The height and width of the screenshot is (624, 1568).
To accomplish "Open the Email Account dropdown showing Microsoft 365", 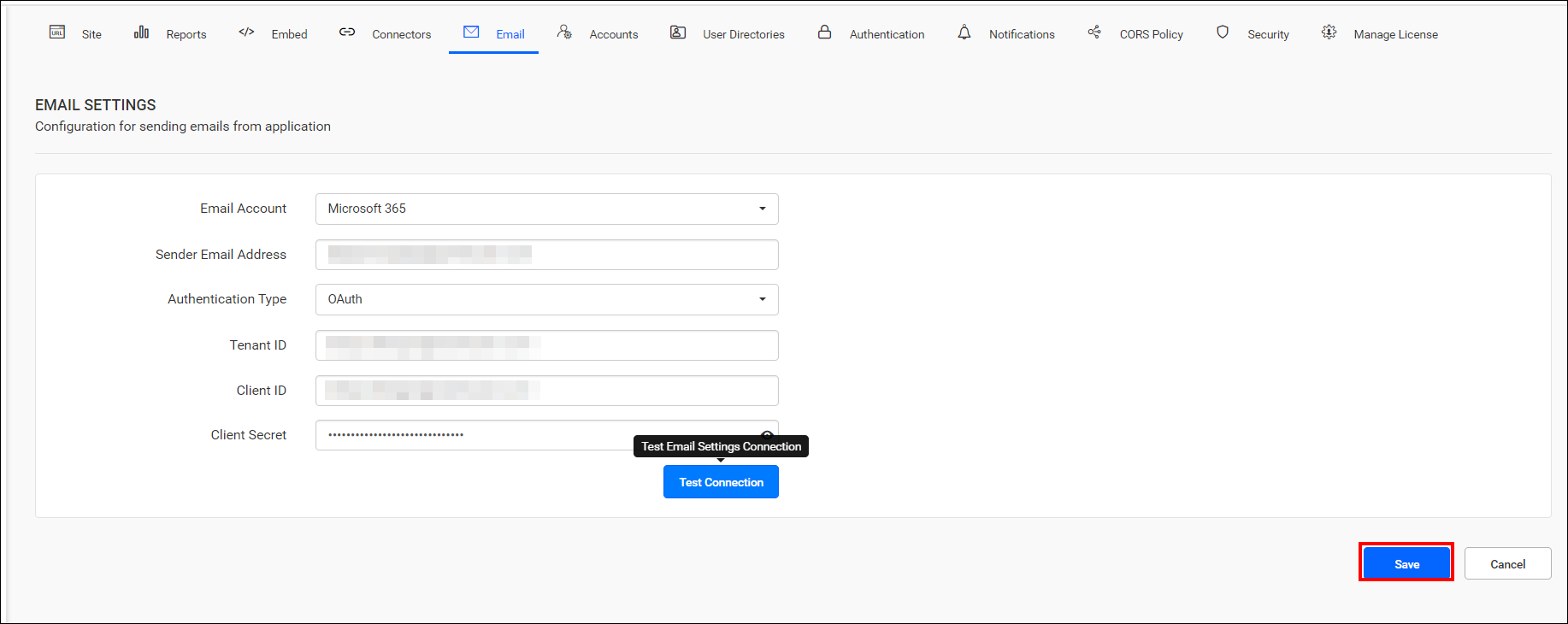I will click(547, 209).
